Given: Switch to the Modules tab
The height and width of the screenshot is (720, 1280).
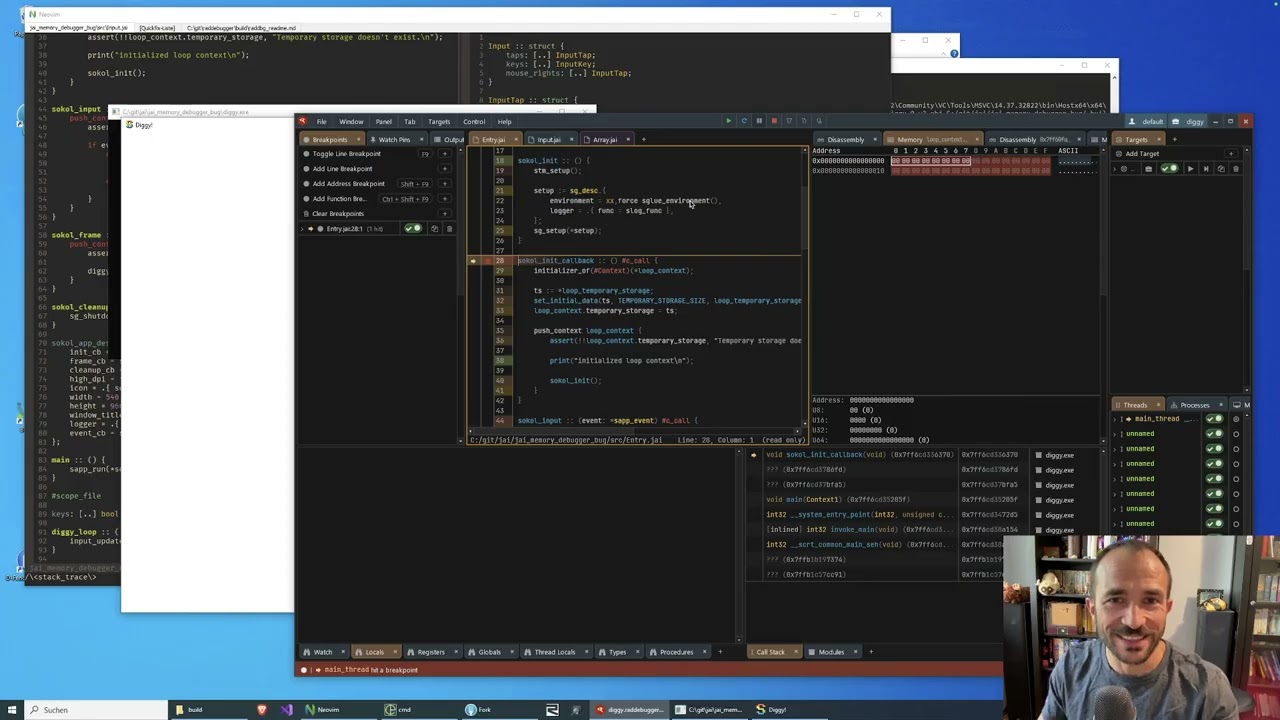Looking at the screenshot, I should 831,652.
